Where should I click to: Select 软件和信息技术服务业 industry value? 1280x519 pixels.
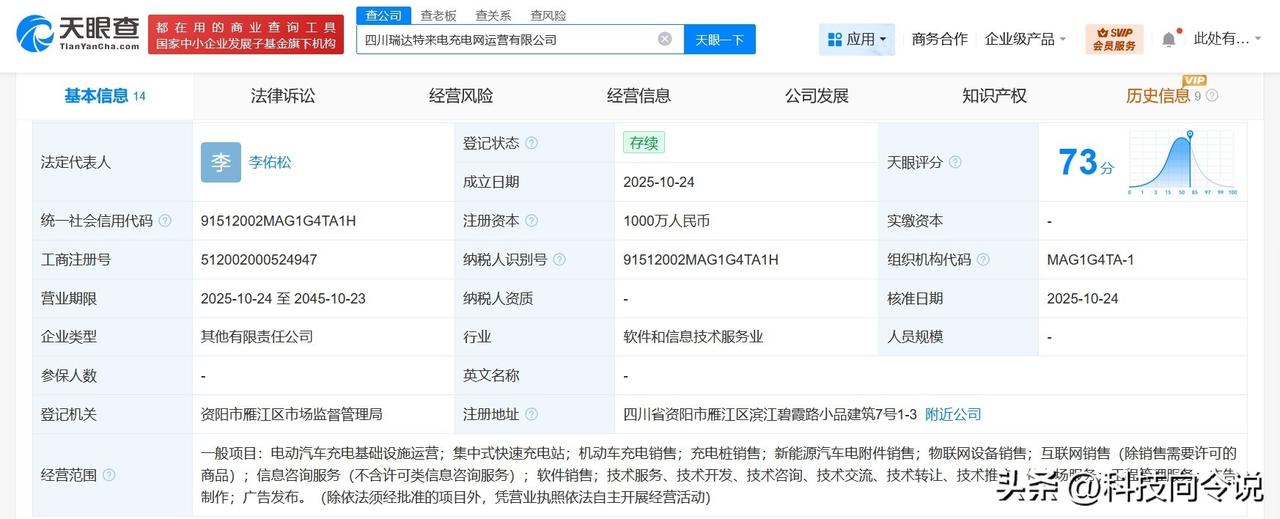coord(693,337)
